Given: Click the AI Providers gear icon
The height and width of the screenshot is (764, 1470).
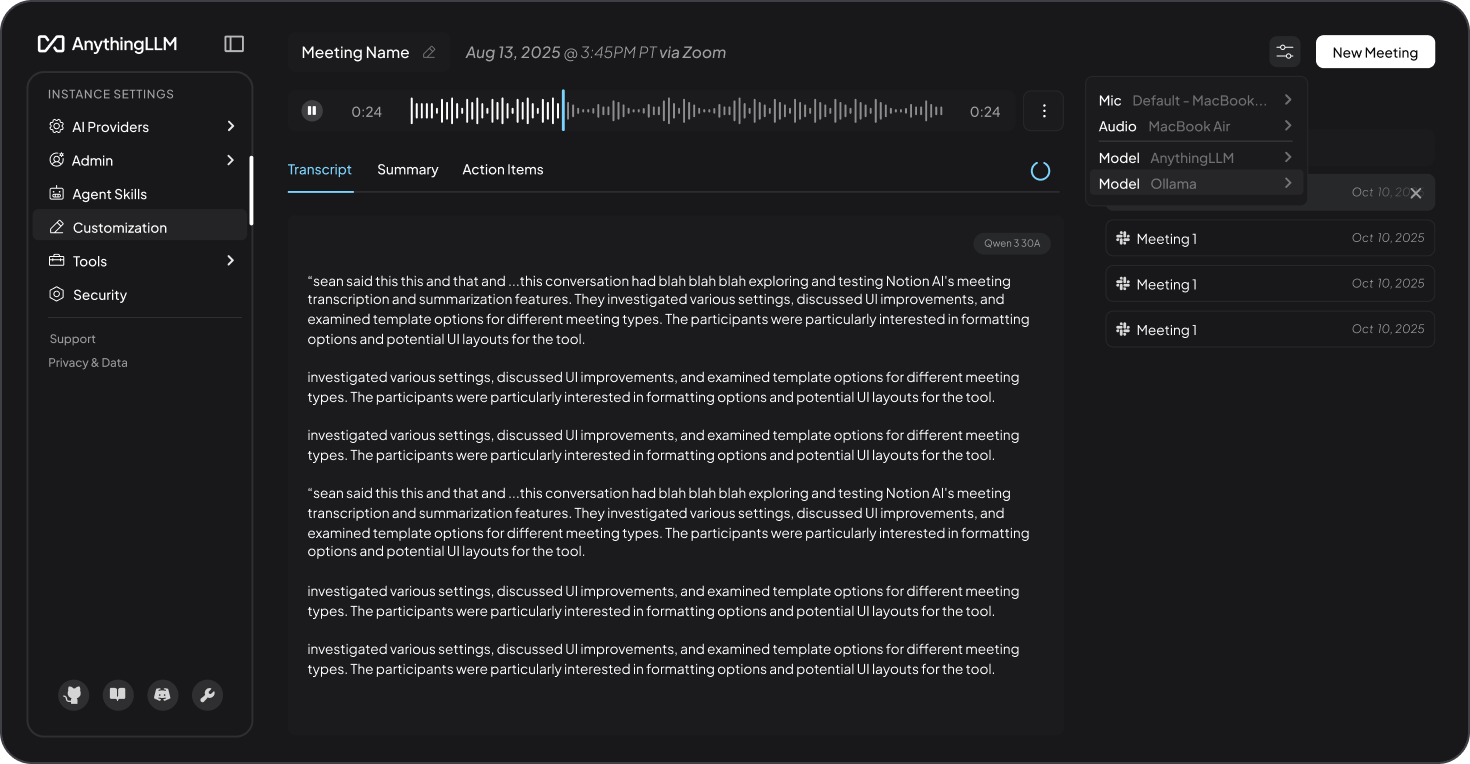Looking at the screenshot, I should [x=56, y=127].
